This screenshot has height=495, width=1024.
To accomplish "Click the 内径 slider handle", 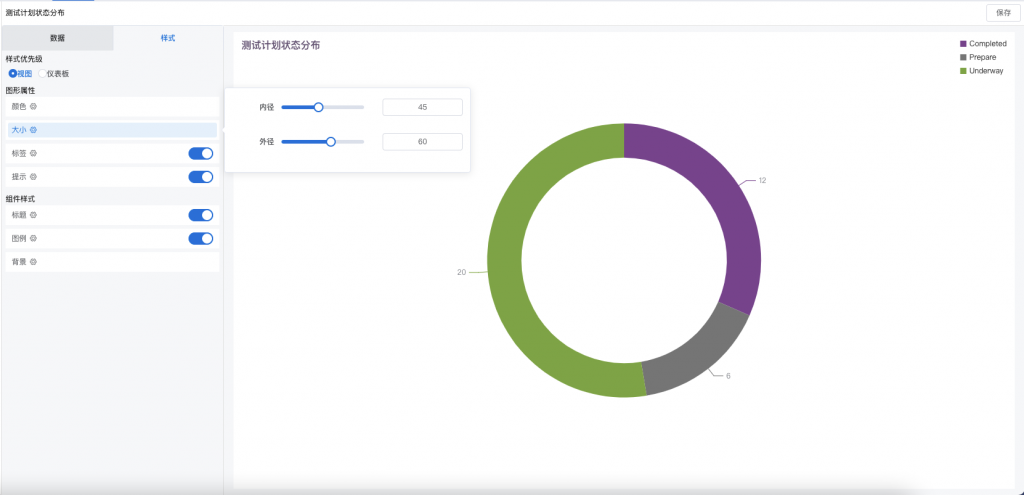I will click(x=319, y=107).
